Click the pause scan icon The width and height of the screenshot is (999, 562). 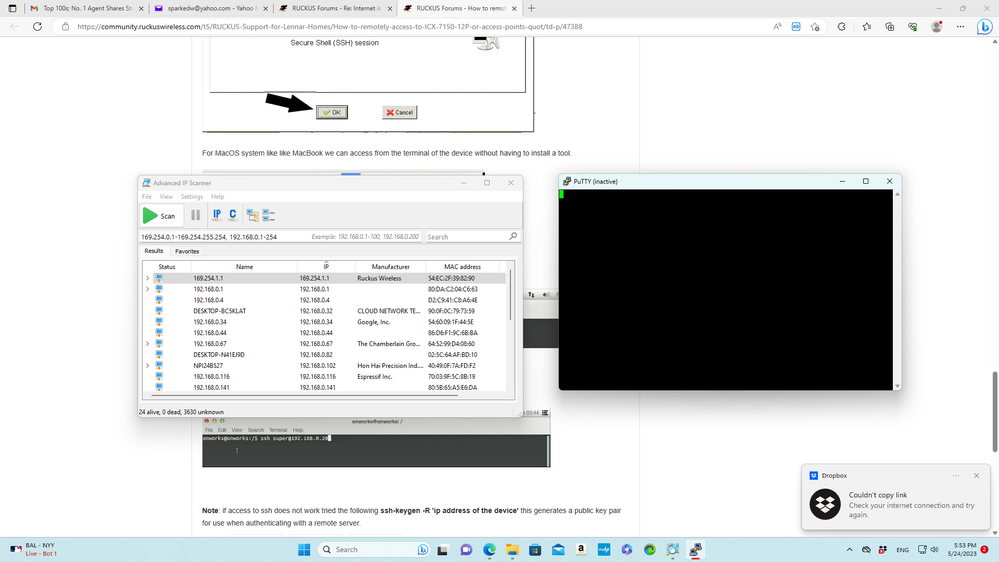point(195,215)
